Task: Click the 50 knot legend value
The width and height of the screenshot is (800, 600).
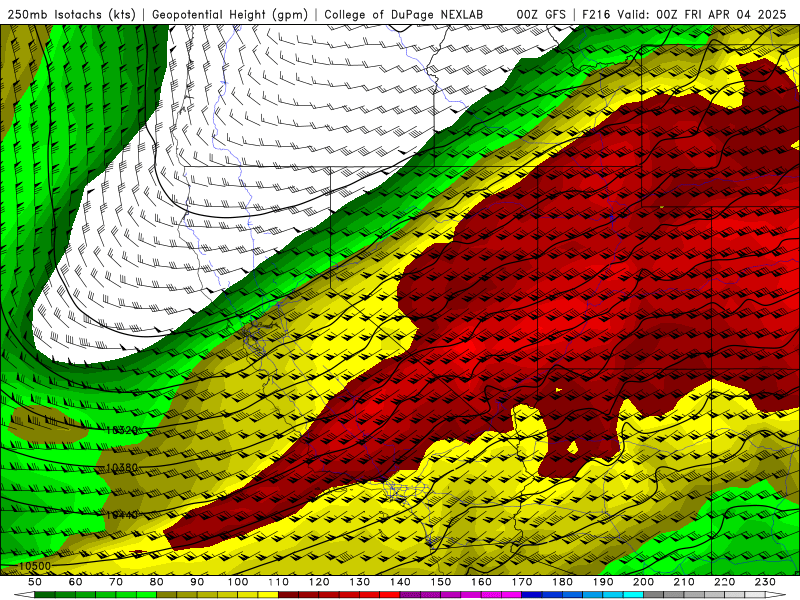Action: [x=35, y=582]
